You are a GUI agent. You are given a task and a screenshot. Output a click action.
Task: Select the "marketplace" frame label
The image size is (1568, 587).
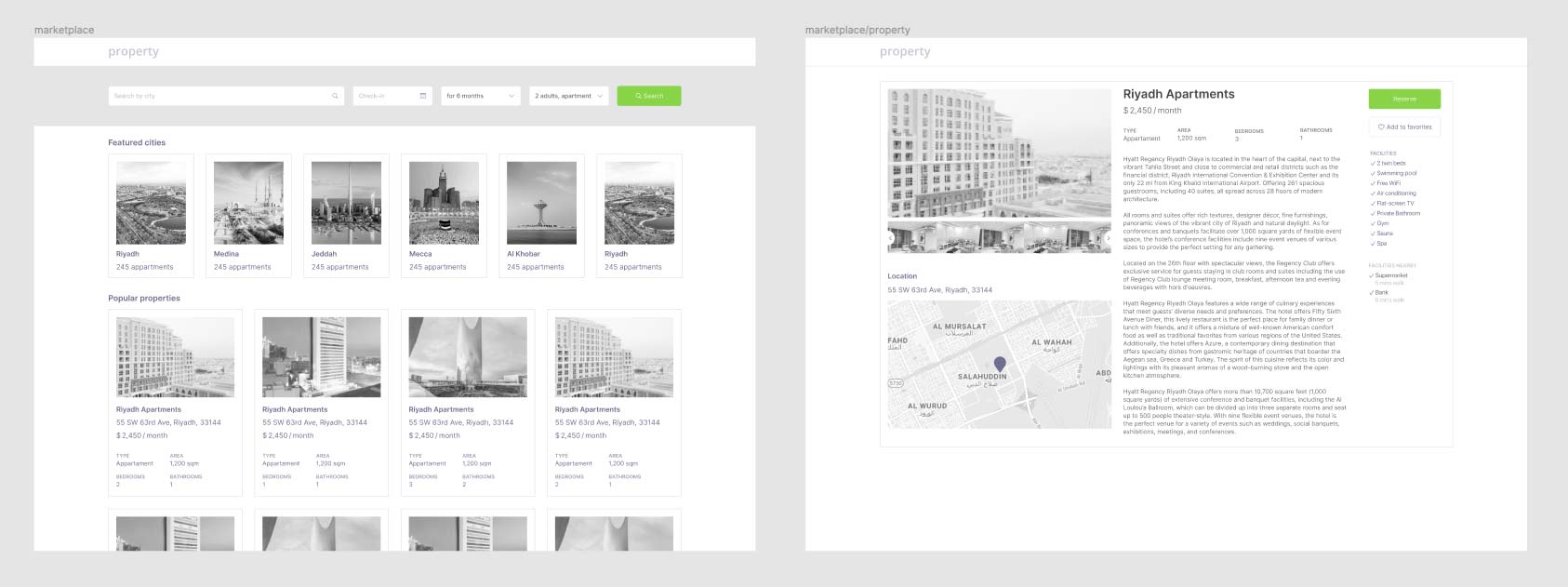pos(64,30)
